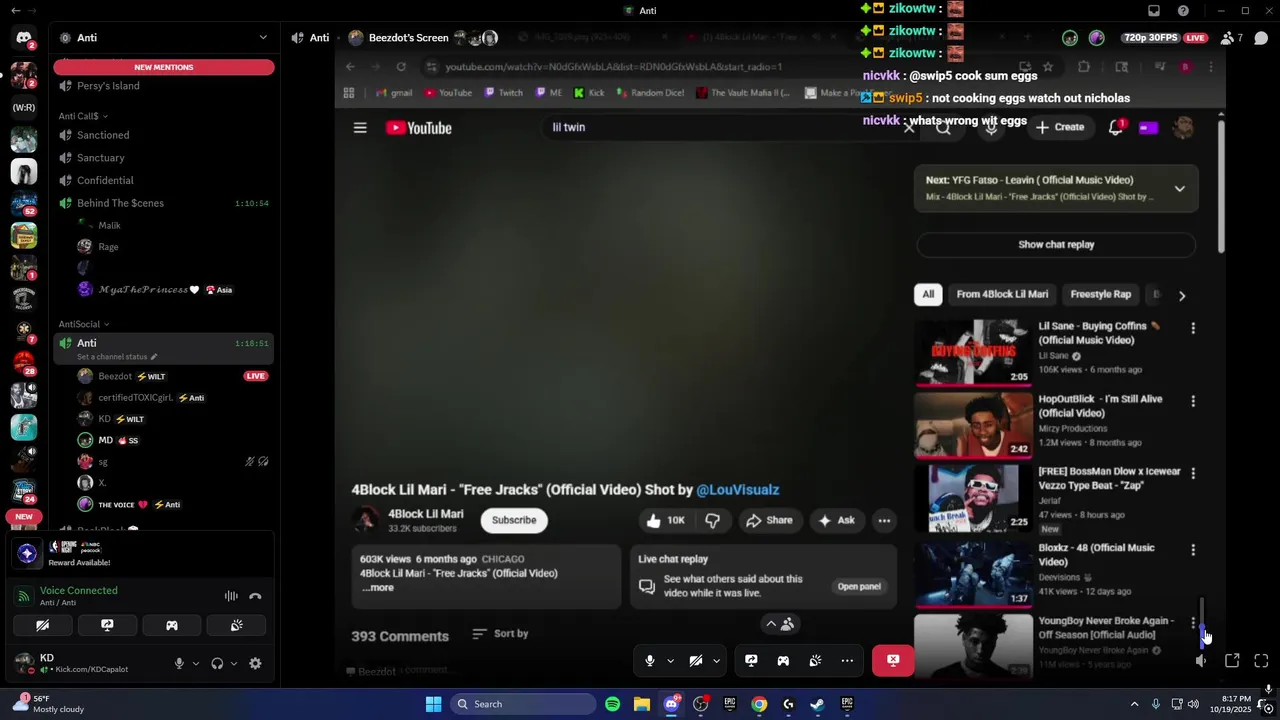Screen dimensions: 1280x720
Task: Toggle stream overlay microphone mute
Action: point(650,661)
